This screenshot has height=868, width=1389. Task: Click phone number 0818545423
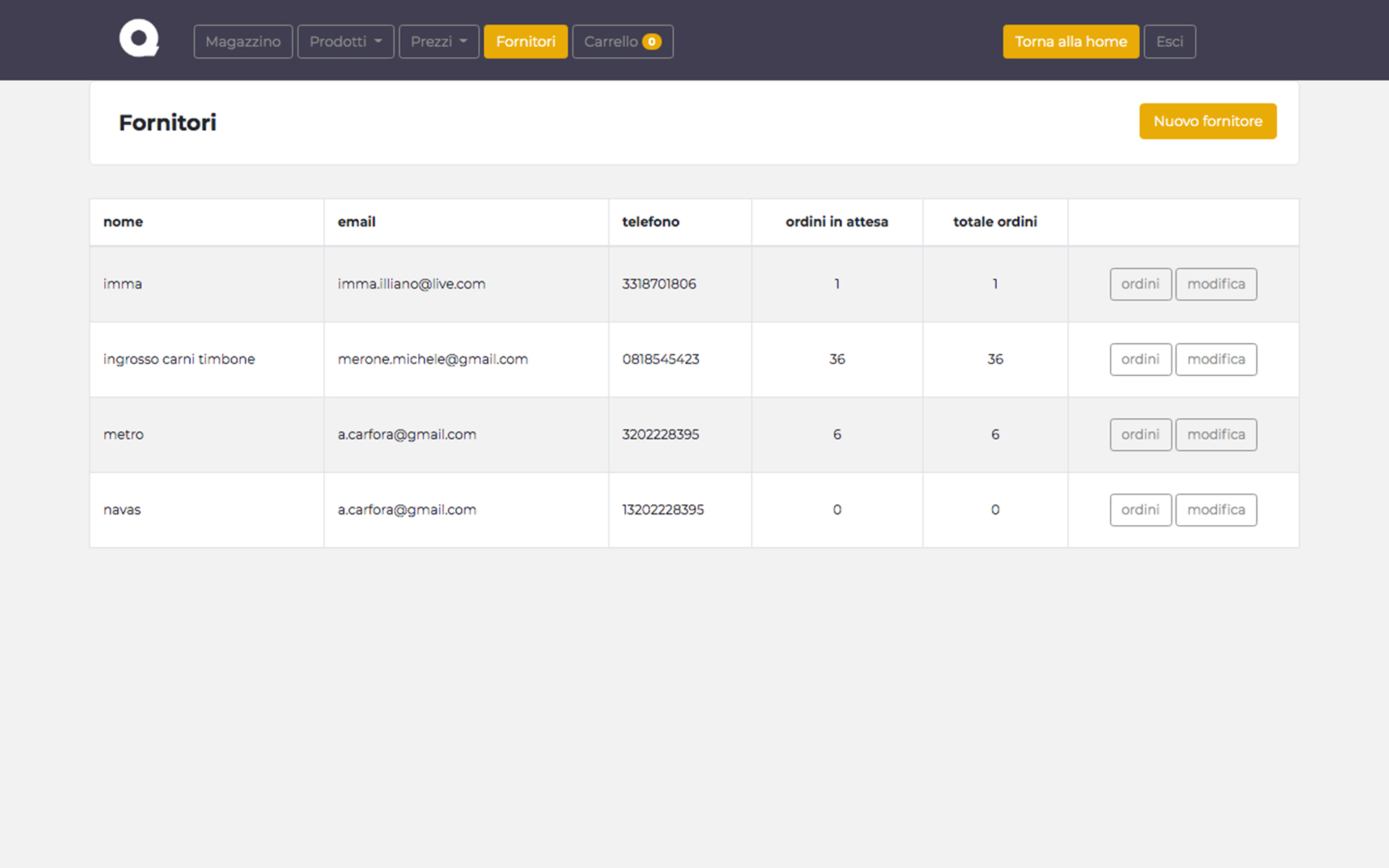[x=660, y=359]
